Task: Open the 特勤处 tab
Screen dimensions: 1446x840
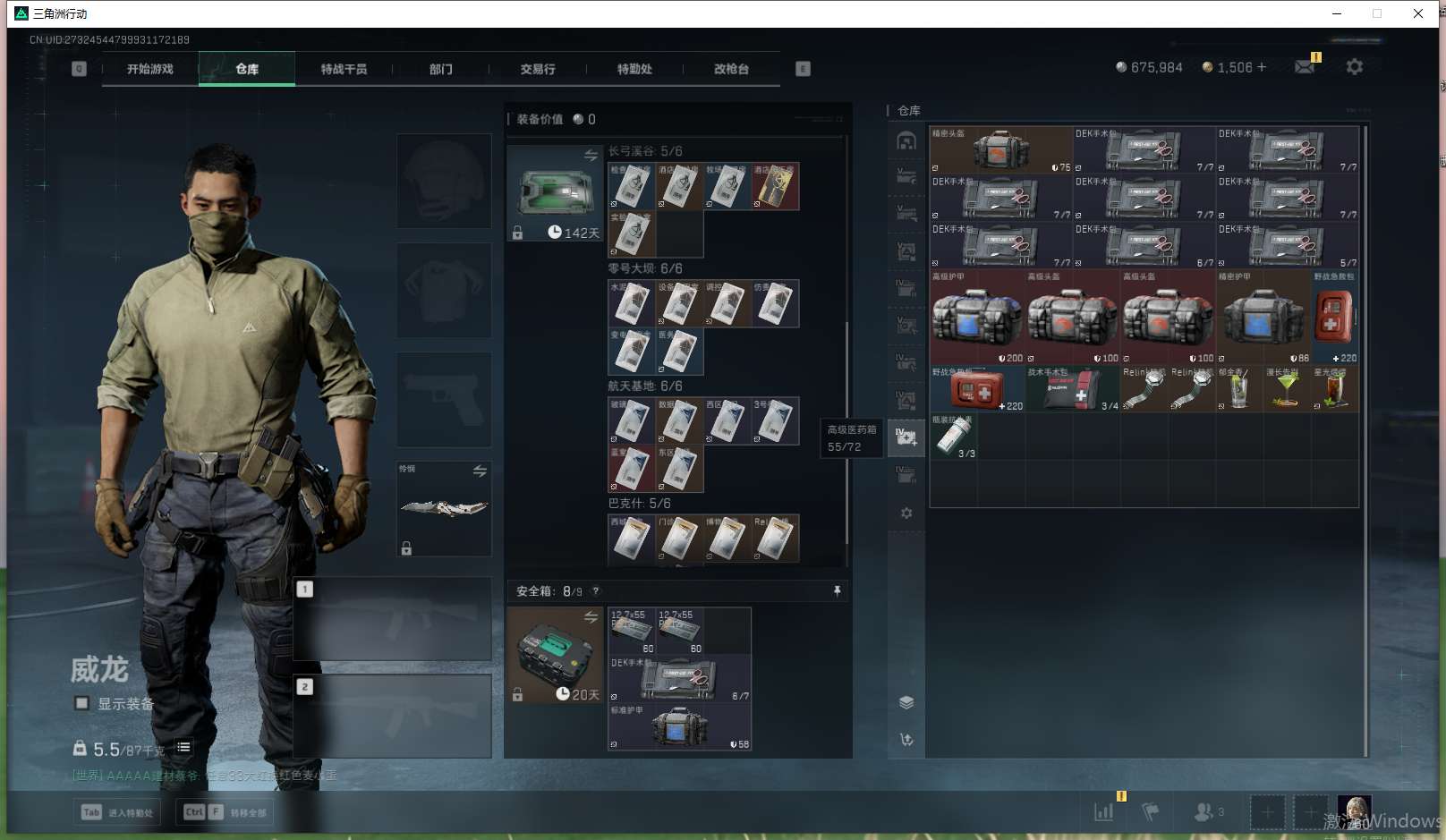Action: click(634, 69)
